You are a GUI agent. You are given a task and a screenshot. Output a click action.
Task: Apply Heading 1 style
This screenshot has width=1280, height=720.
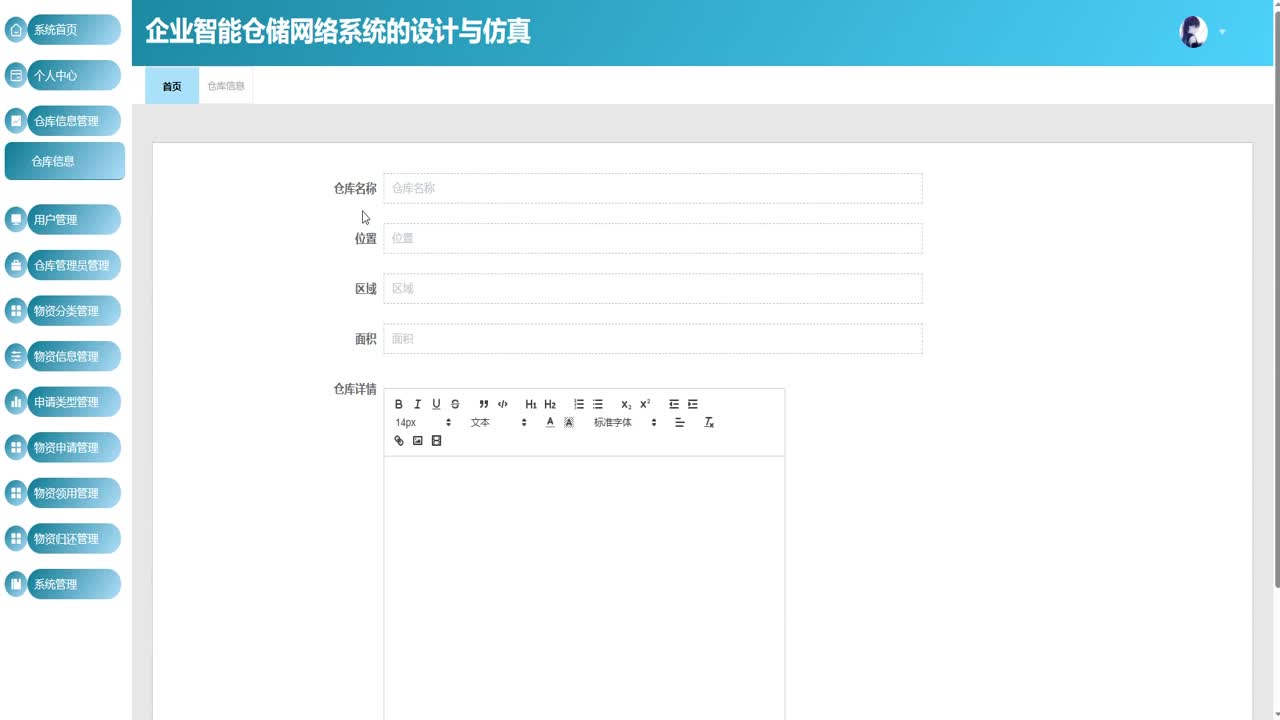[531, 404]
